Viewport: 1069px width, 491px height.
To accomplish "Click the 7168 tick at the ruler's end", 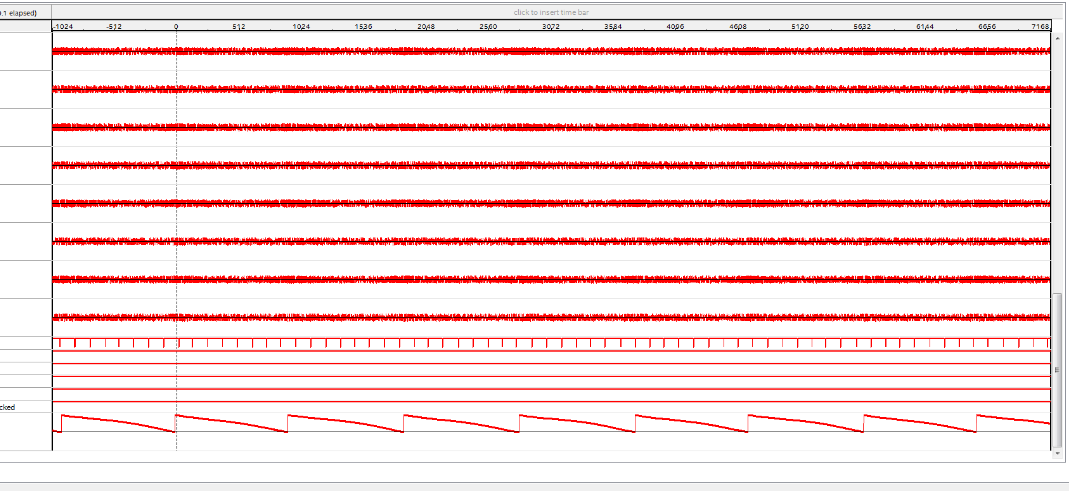I will pyautogui.click(x=1039, y=26).
